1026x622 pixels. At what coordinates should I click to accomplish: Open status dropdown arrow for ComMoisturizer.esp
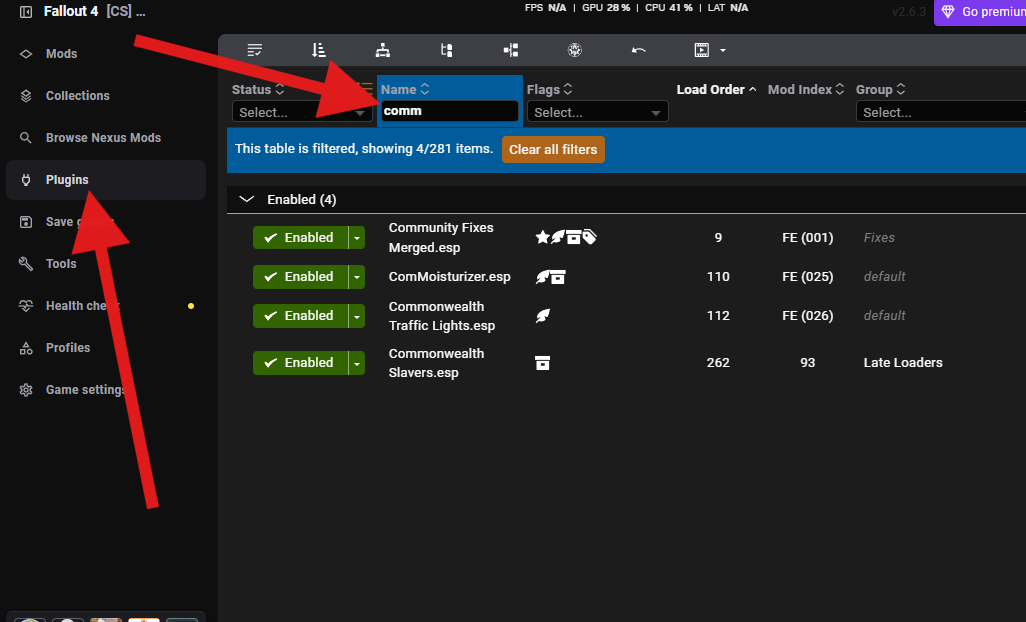[357, 277]
